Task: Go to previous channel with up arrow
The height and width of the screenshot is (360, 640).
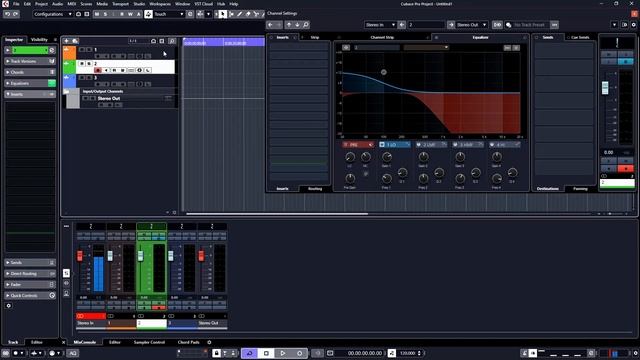Action: point(289,25)
